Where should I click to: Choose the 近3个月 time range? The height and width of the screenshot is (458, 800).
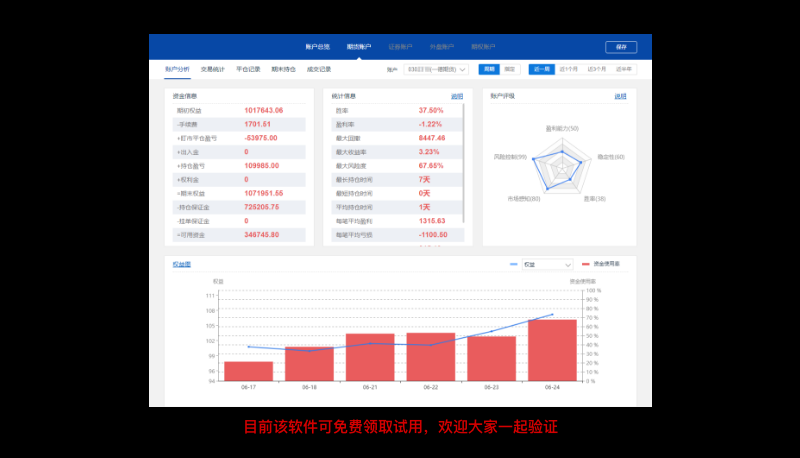pos(597,69)
